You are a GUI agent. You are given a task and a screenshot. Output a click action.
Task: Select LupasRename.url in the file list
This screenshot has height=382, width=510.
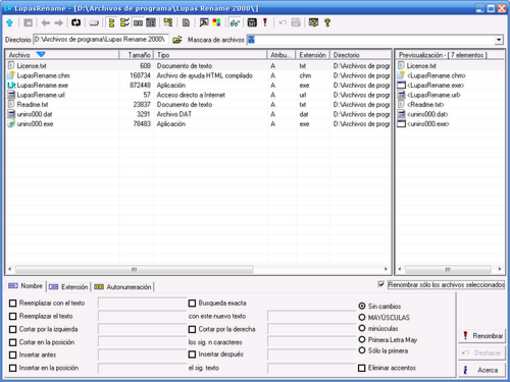click(198, 95)
